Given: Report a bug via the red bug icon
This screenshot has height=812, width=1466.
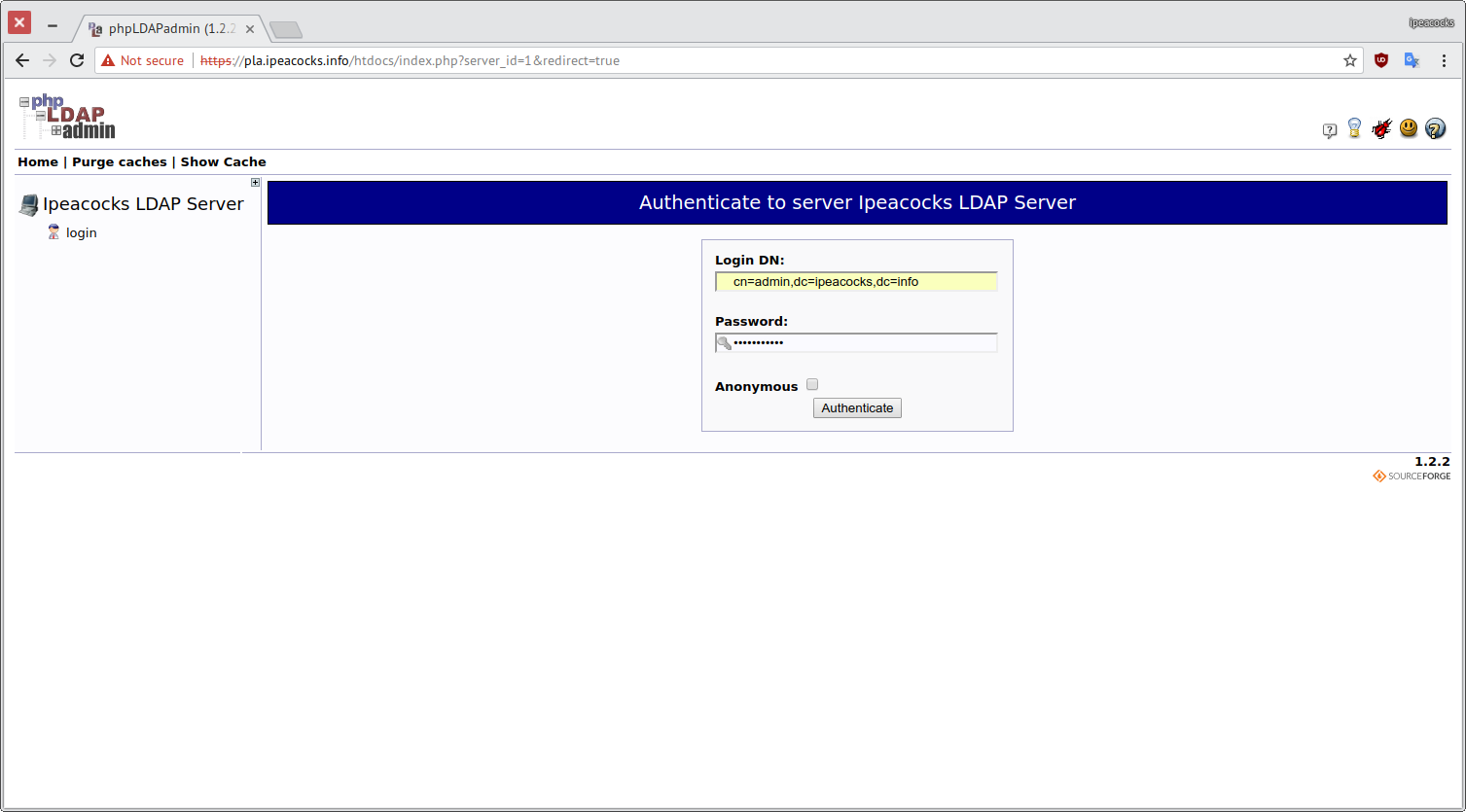Looking at the screenshot, I should click(x=1381, y=127).
